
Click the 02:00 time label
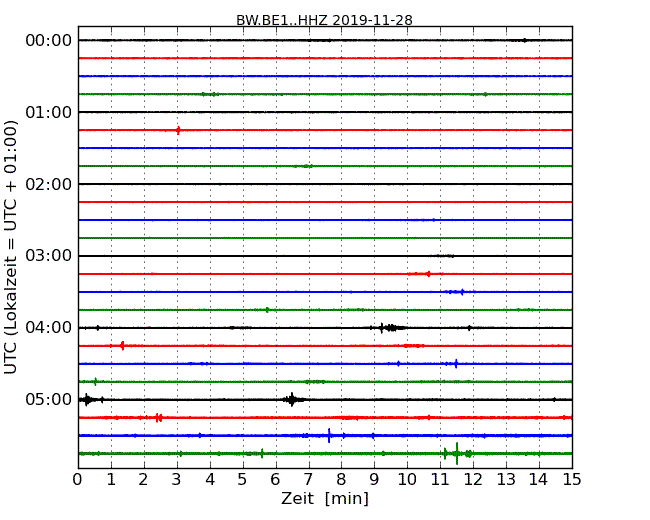click(49, 184)
